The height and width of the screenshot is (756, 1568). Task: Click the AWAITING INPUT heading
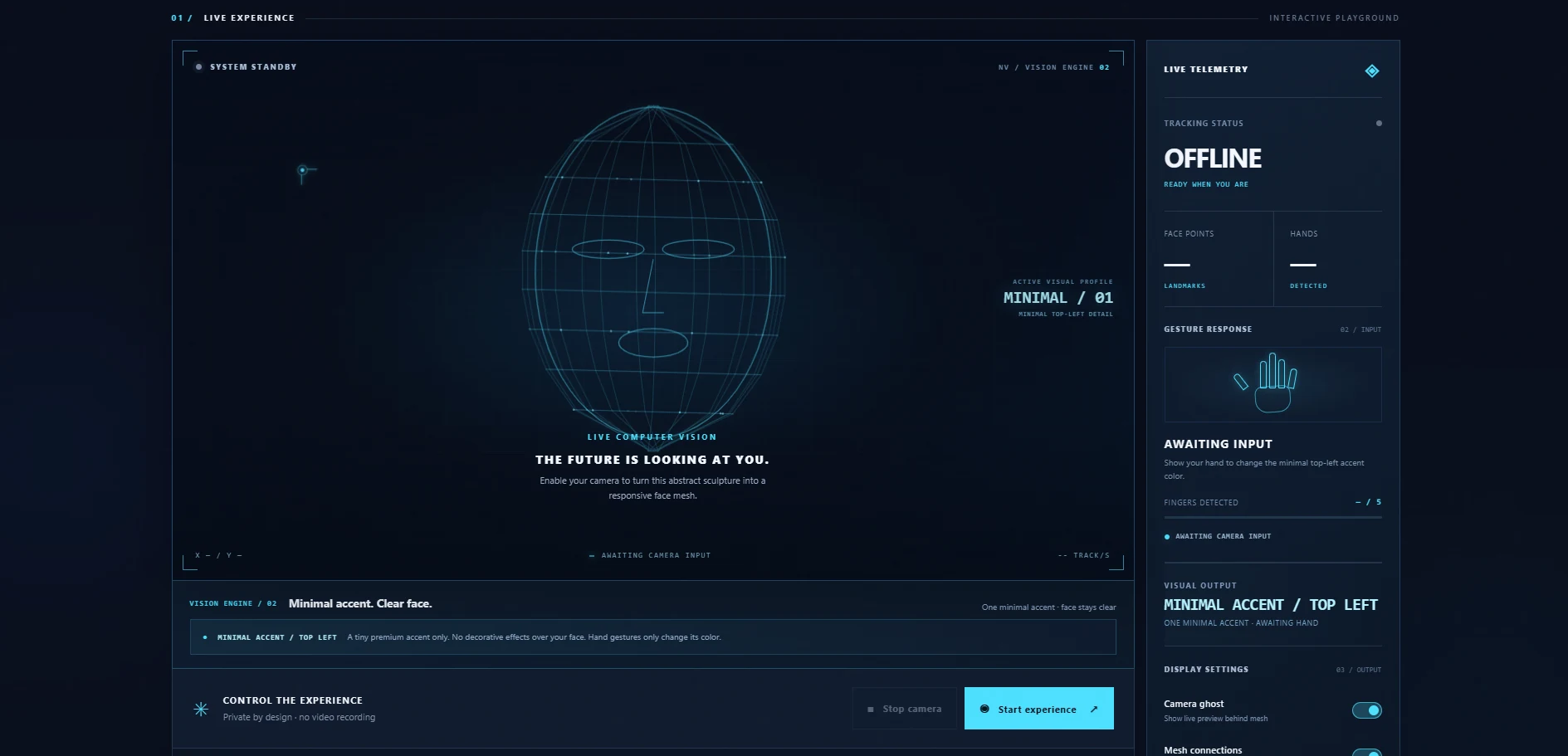(1218, 444)
